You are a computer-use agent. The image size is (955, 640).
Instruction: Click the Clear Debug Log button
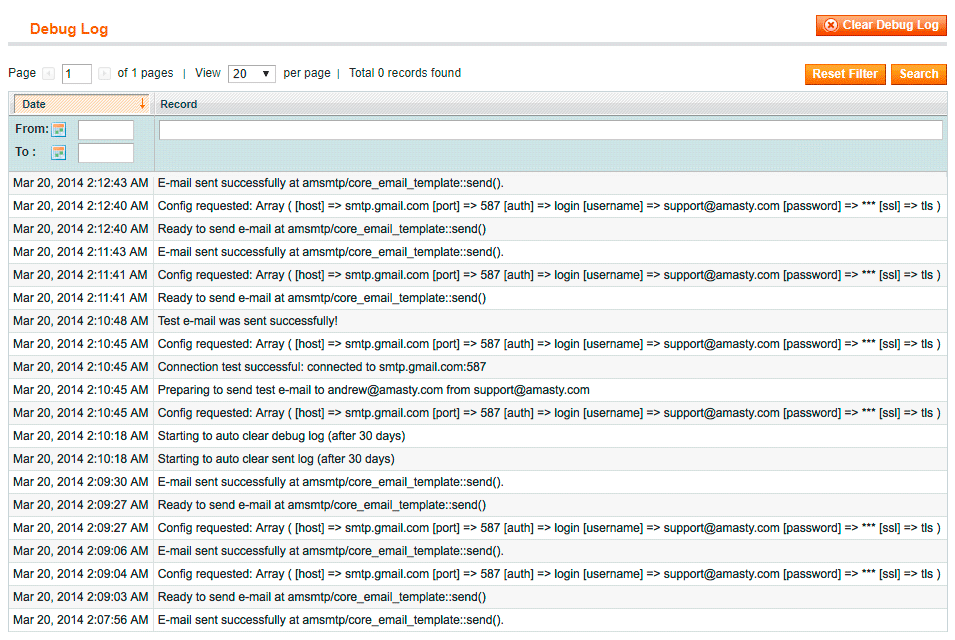tap(881, 25)
